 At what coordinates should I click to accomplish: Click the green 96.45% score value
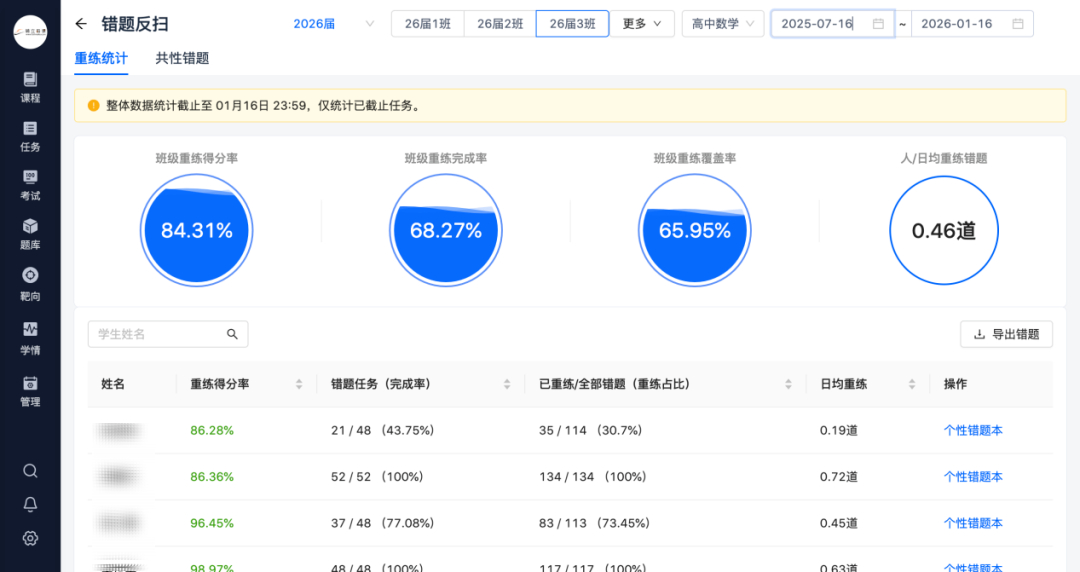pyautogui.click(x=212, y=523)
